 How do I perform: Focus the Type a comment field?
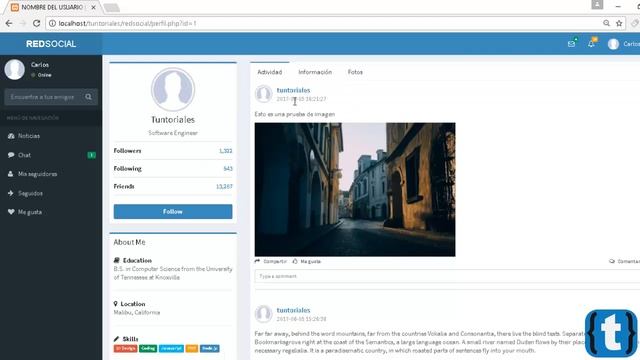click(447, 276)
